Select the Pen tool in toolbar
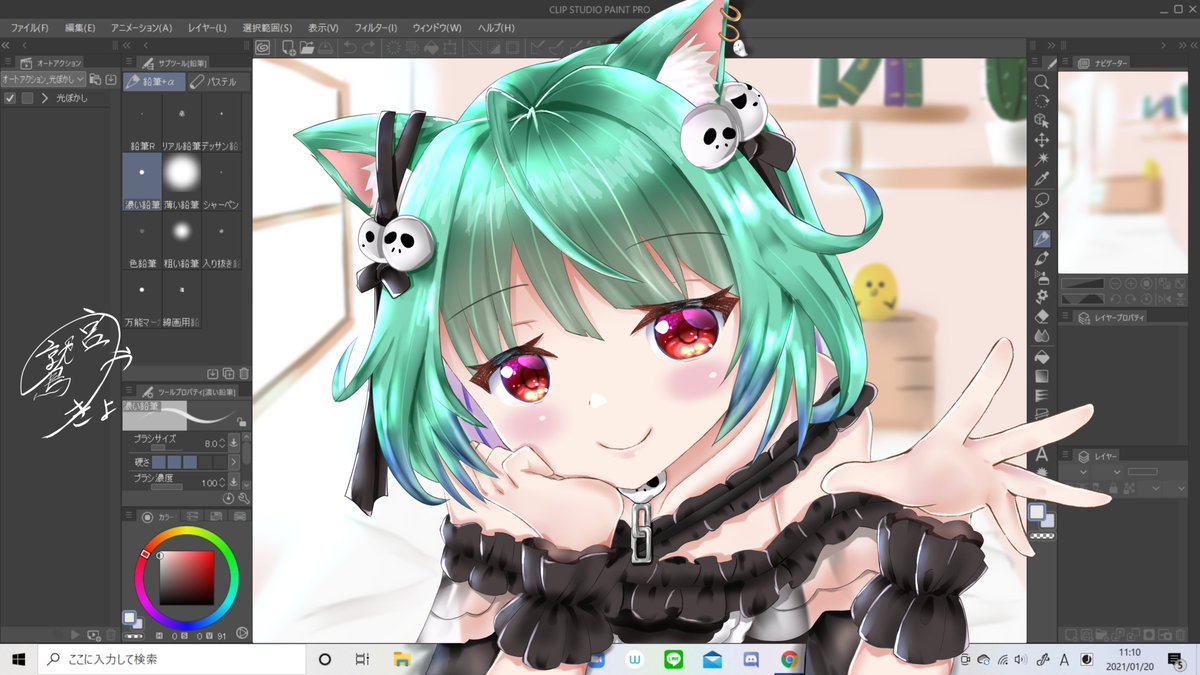This screenshot has height=675, width=1200. tap(1041, 218)
